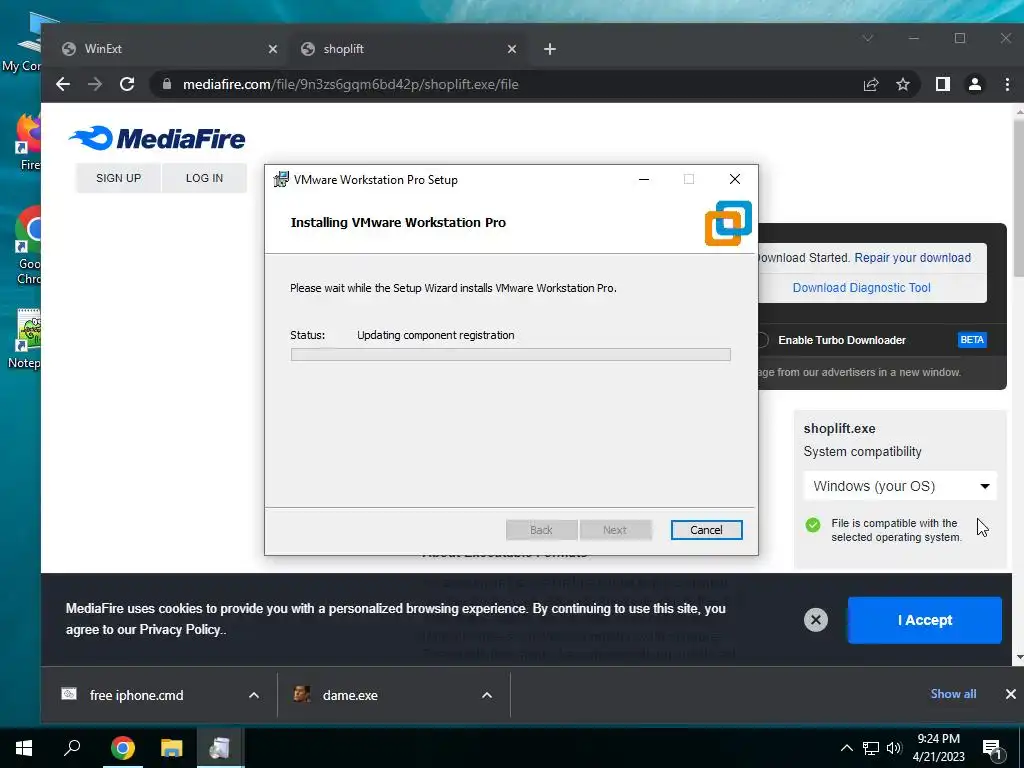This screenshot has height=768, width=1024.
Task: Click the Firefox desktop shortcut
Action: tap(29, 142)
